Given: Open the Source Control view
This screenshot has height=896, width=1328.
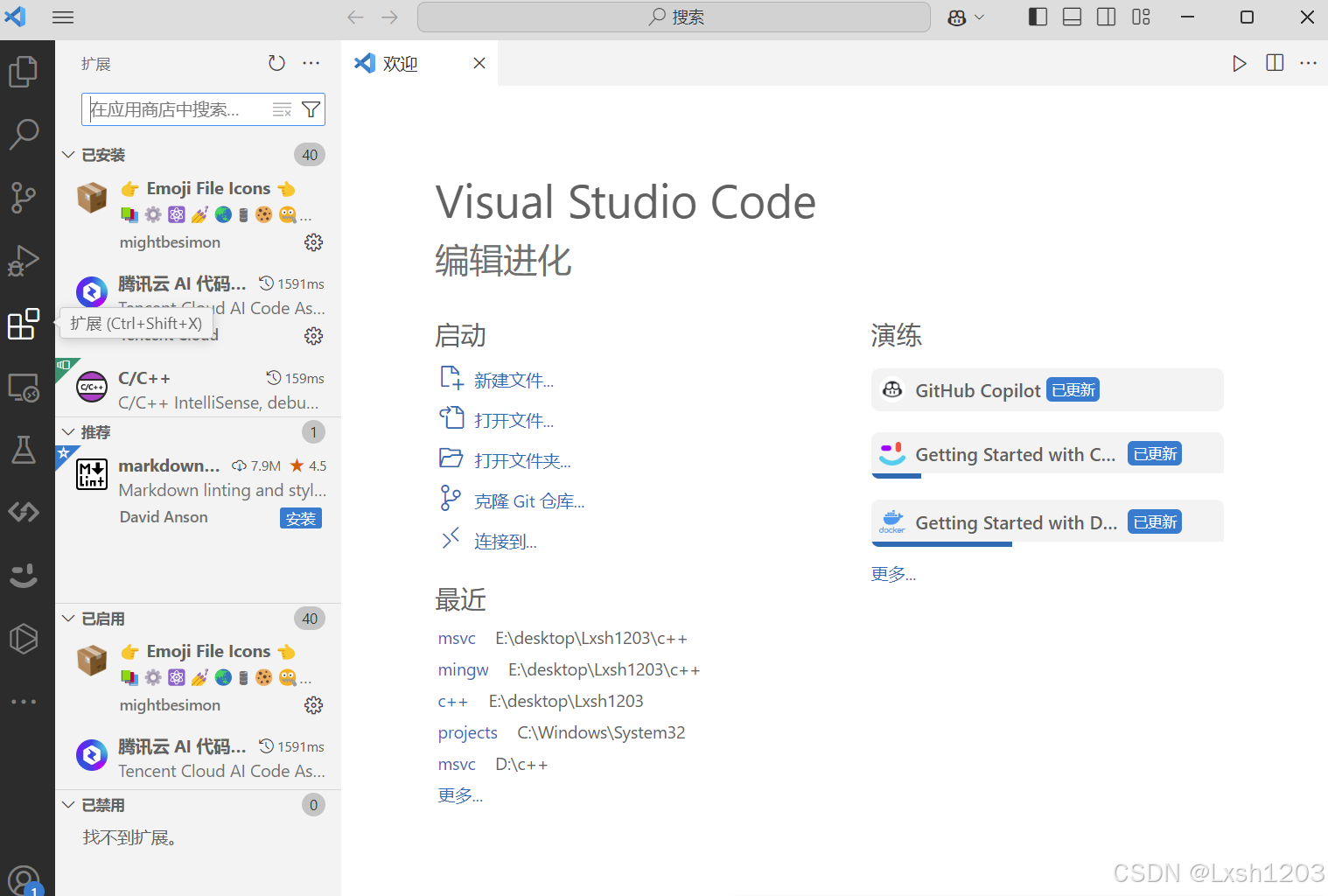Looking at the screenshot, I should coord(24,198).
